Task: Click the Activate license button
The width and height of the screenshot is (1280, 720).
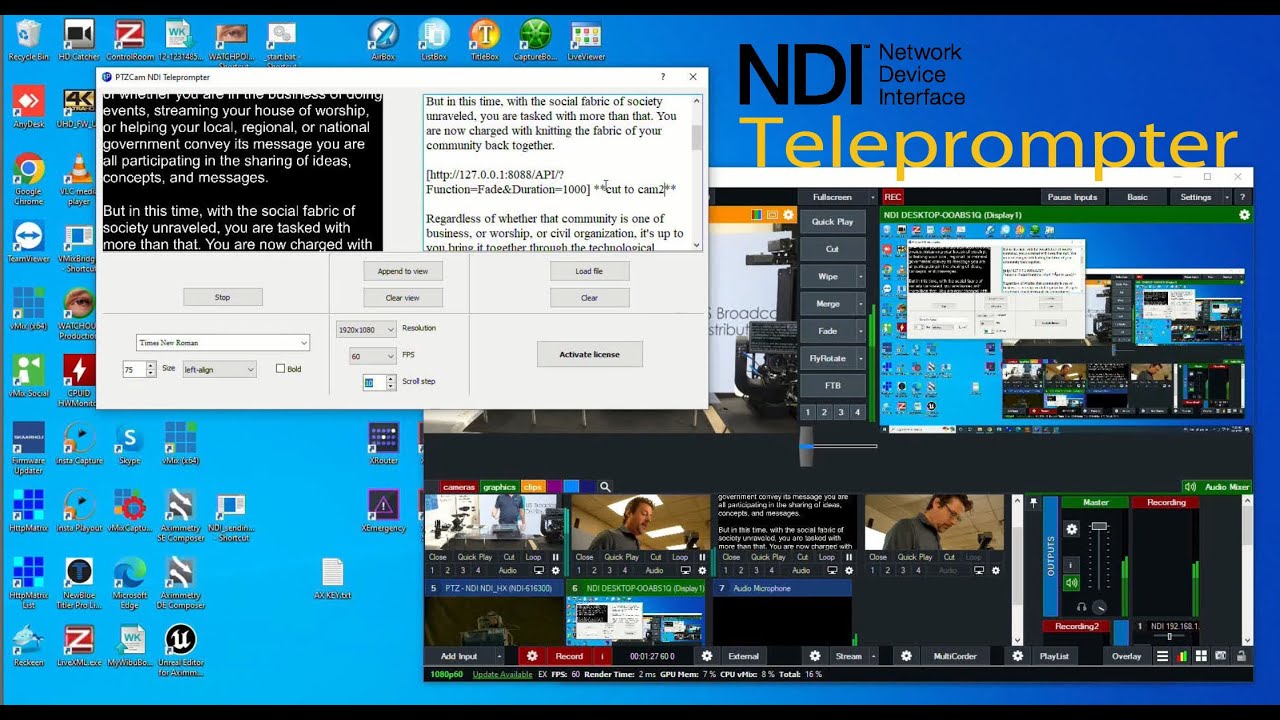Action: click(589, 354)
